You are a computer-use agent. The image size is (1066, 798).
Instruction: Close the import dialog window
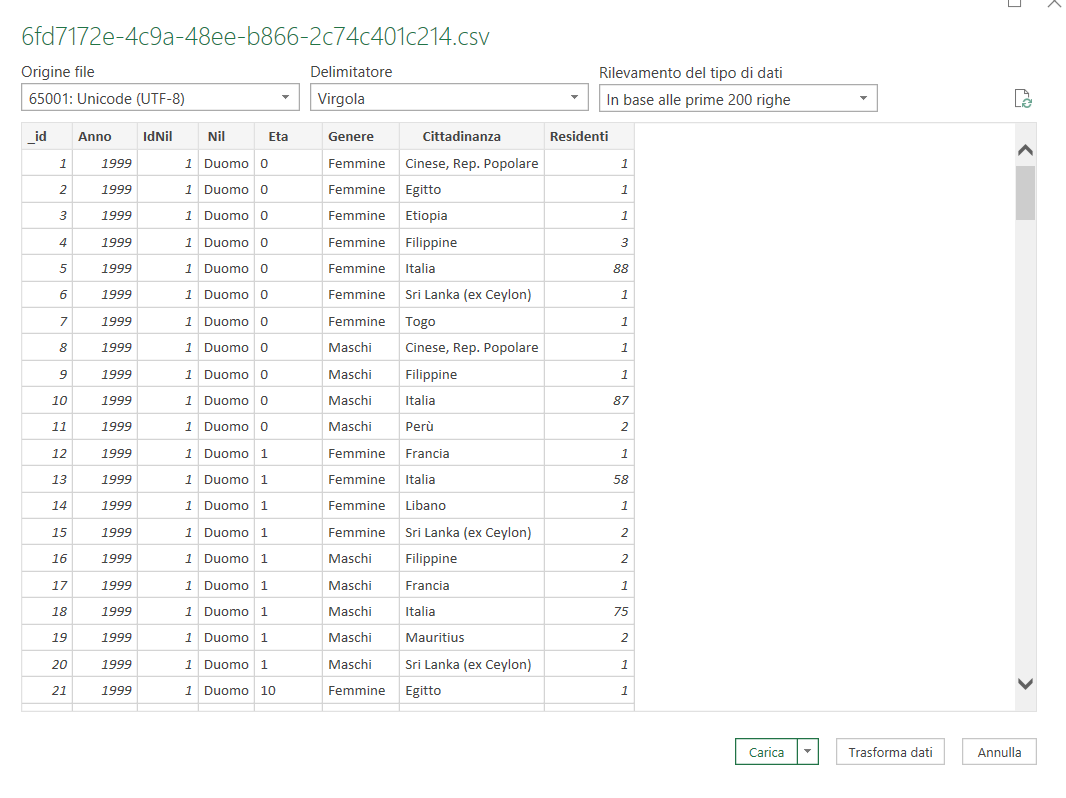pos(1053,4)
